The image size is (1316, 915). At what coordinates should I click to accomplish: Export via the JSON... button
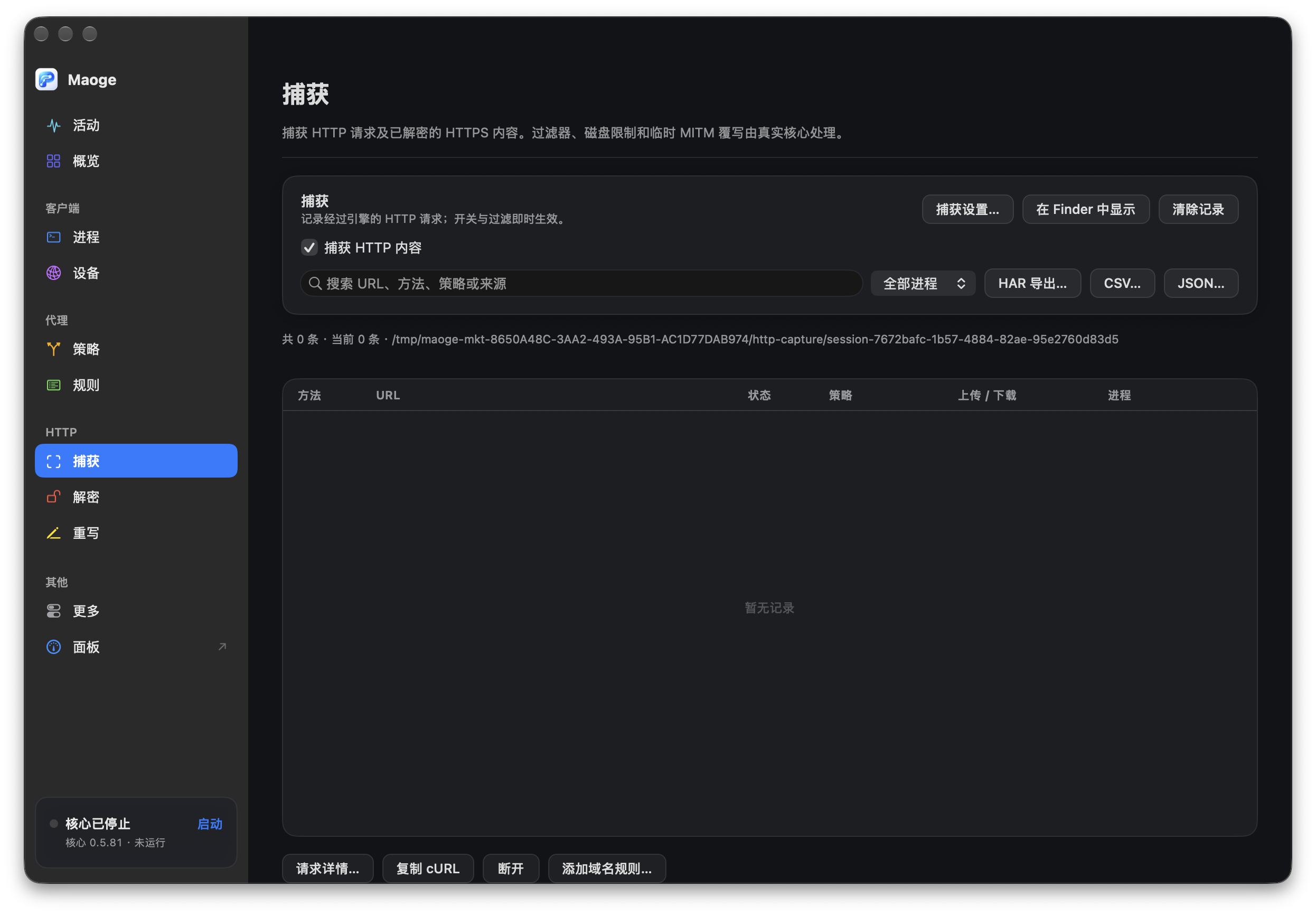tap(1200, 283)
